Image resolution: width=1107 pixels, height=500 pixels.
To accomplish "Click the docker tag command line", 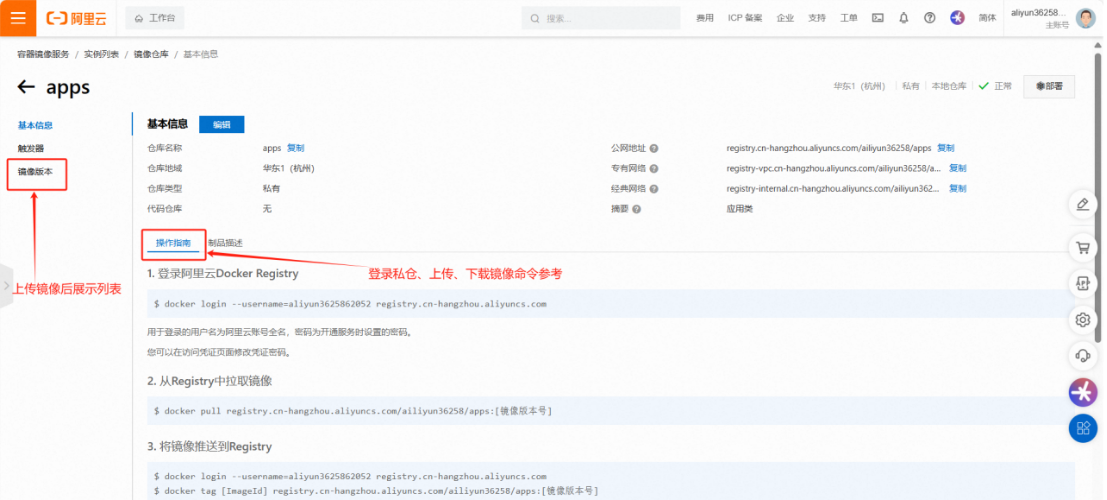I will point(376,490).
